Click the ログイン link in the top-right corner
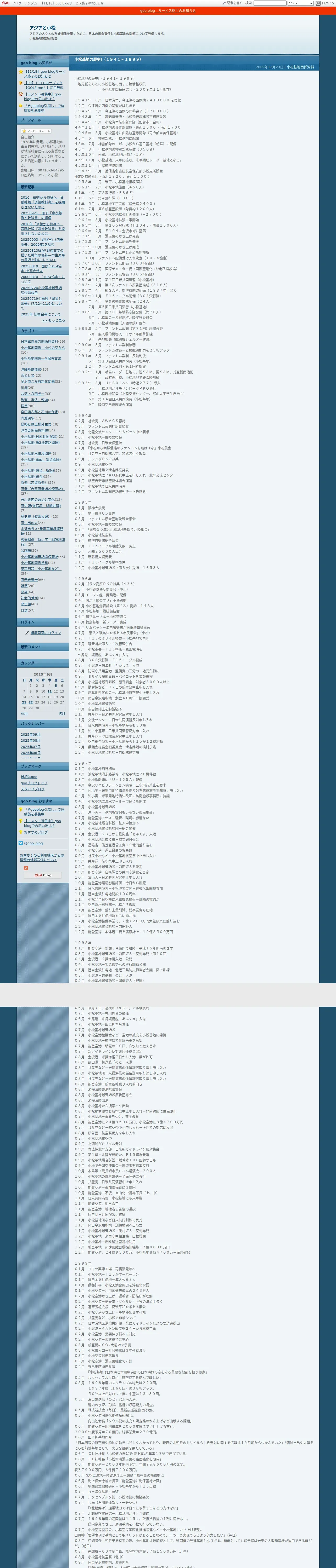This screenshot has width=336, height=1568. click(x=329, y=3)
